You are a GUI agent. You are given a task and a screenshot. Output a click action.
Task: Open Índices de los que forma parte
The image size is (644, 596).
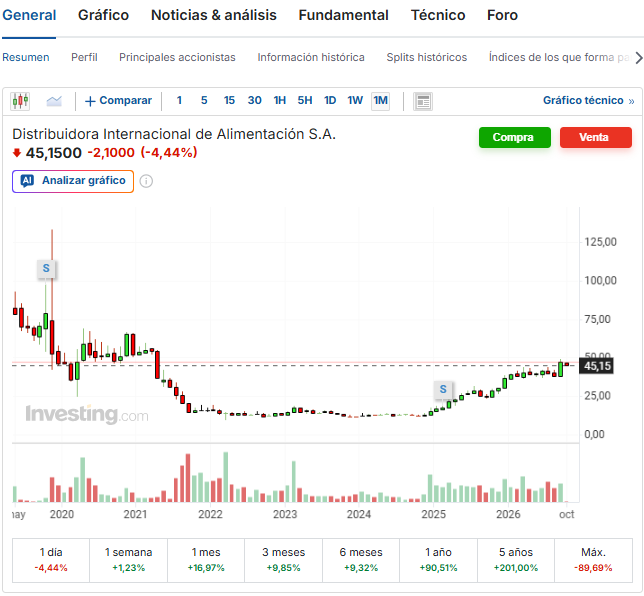coord(559,58)
